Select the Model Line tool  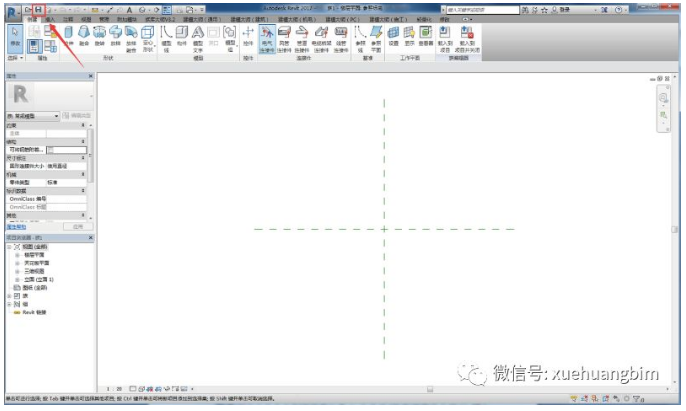pos(166,39)
